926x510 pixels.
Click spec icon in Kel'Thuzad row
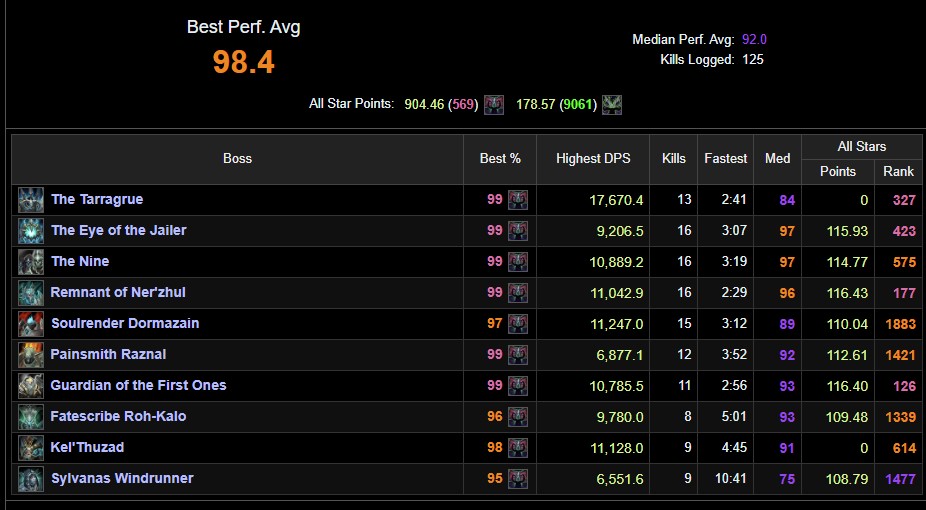(x=518, y=448)
